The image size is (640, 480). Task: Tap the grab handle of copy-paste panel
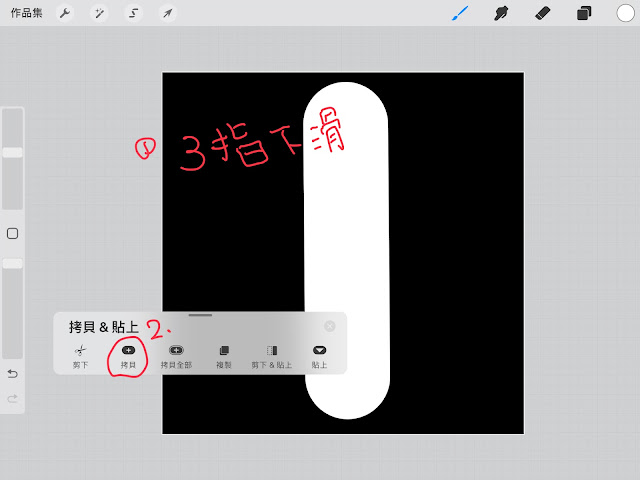(200, 315)
